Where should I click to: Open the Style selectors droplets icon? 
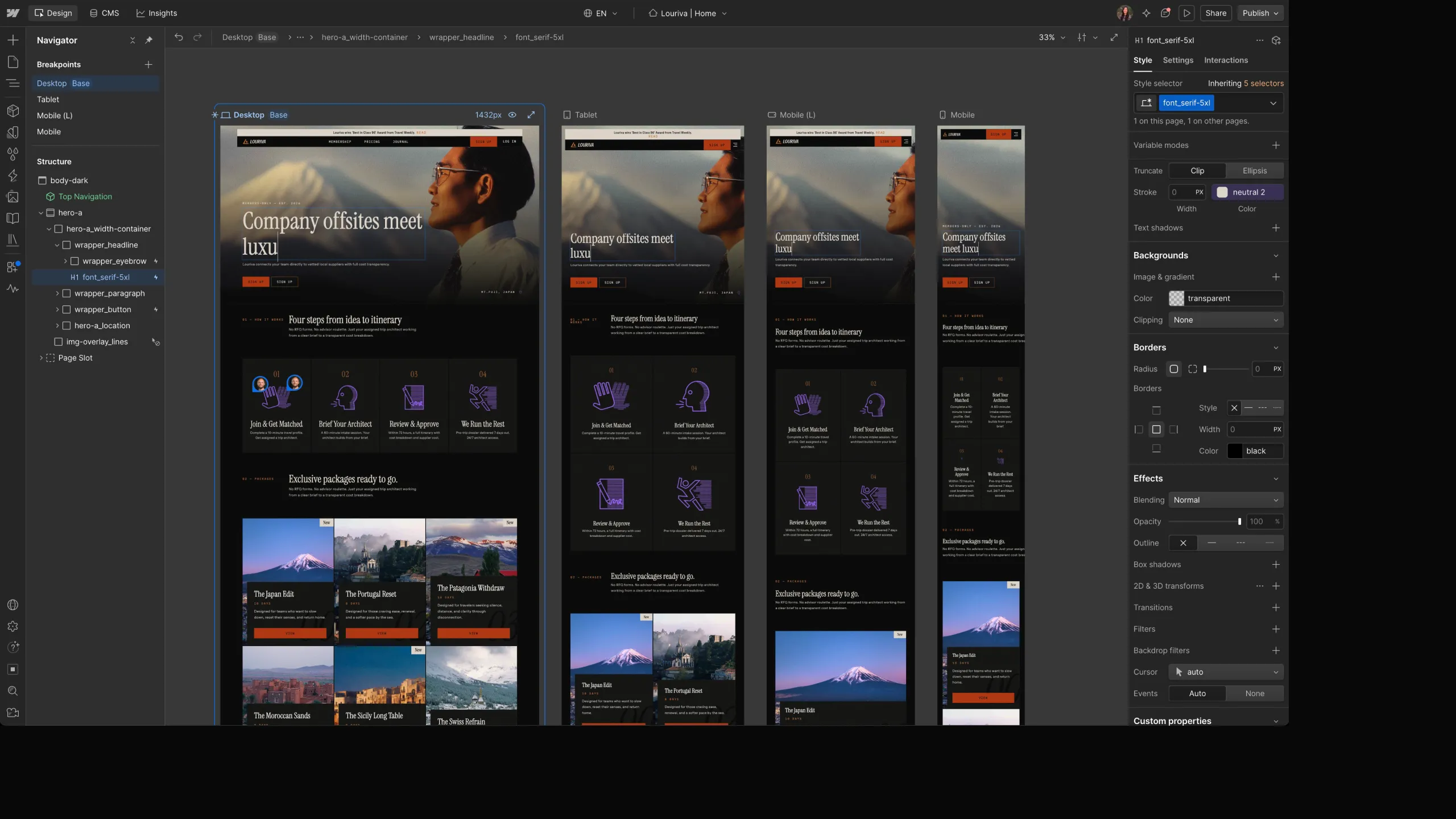click(x=13, y=154)
